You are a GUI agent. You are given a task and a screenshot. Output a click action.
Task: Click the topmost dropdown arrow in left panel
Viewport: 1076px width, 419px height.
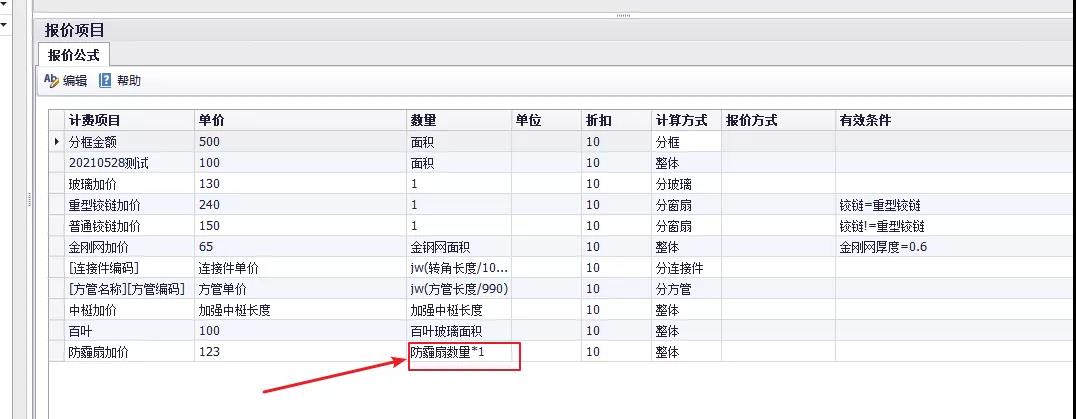click(4, 4)
